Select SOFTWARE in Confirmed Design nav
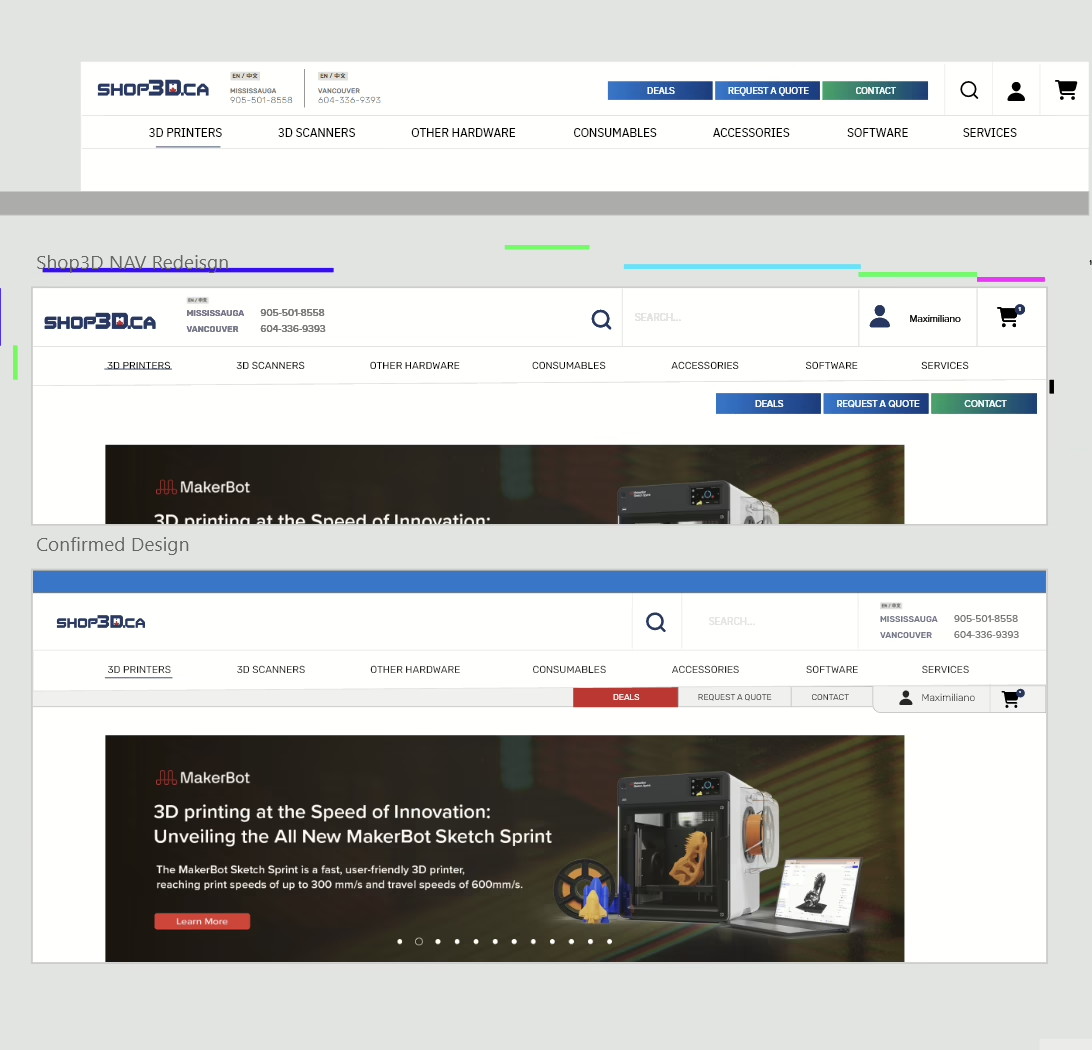1092x1050 pixels. (832, 670)
